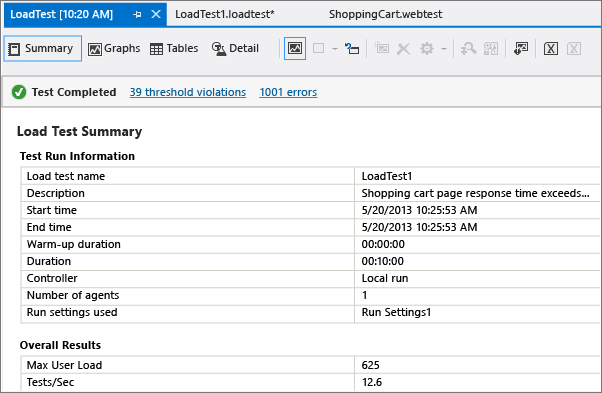Select the Shopping cart page response description
This screenshot has height=393, width=602.
tap(475, 193)
